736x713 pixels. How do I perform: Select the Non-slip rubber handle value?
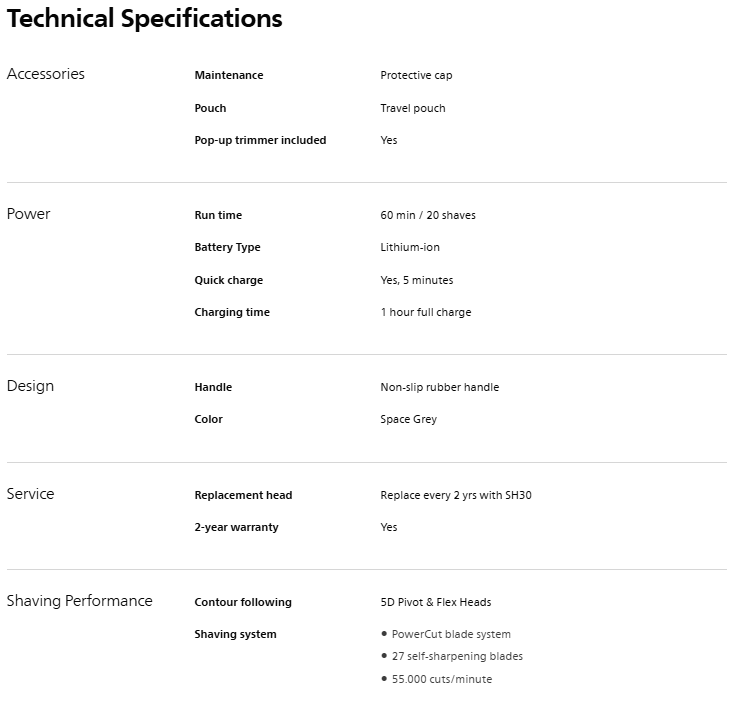click(x=440, y=387)
